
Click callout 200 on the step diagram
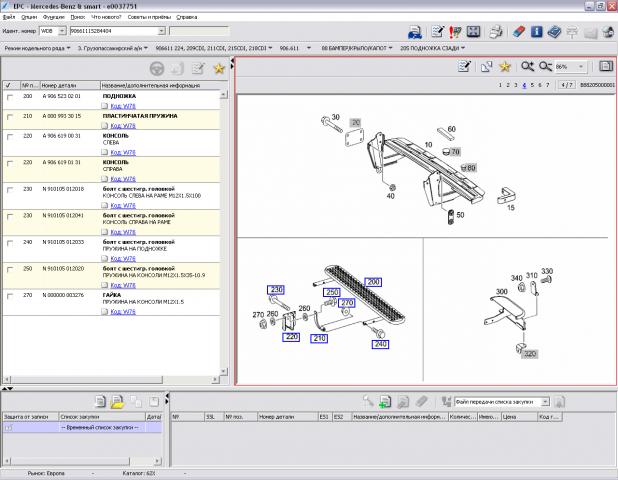click(x=373, y=282)
